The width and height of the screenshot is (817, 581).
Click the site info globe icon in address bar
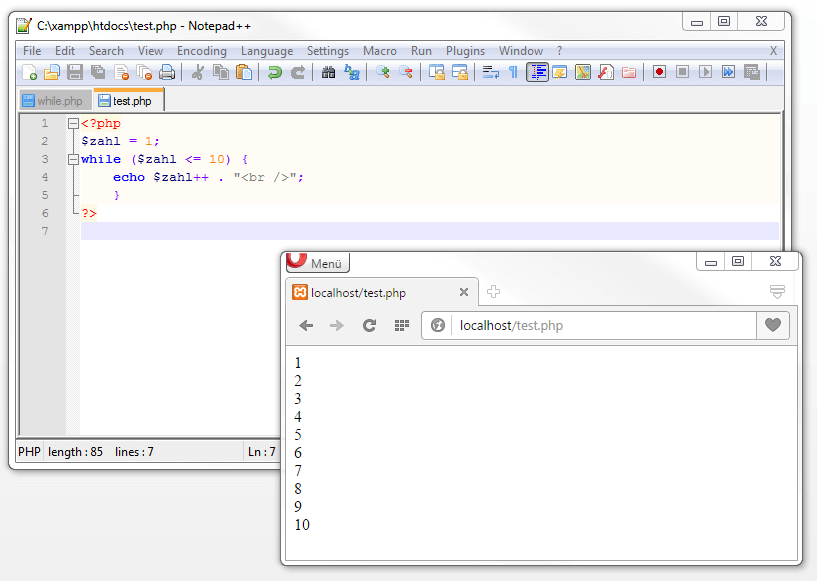point(438,326)
